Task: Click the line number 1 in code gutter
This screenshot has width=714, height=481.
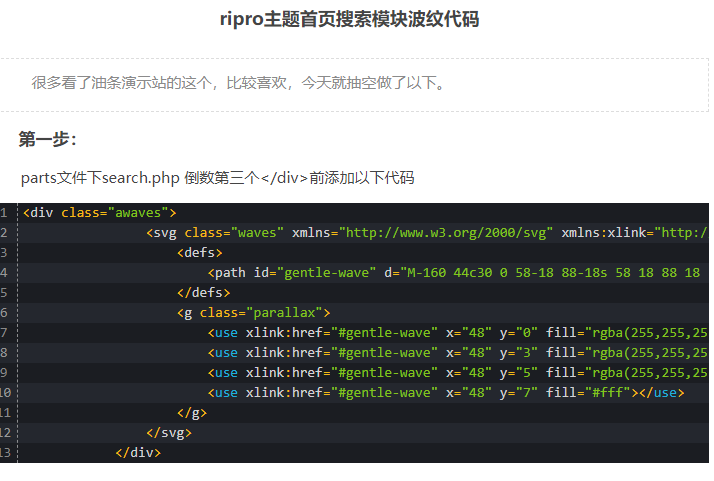Action: click(4, 213)
